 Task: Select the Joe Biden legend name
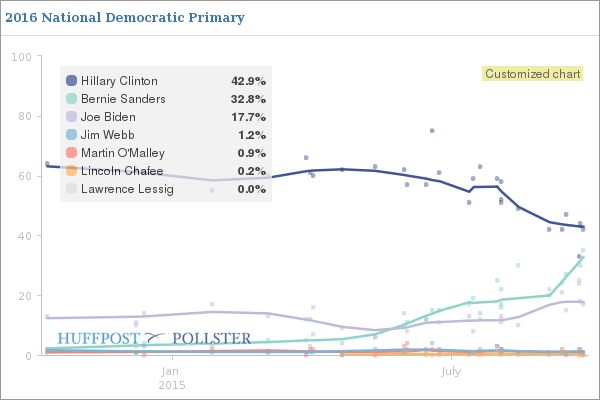tap(108, 117)
